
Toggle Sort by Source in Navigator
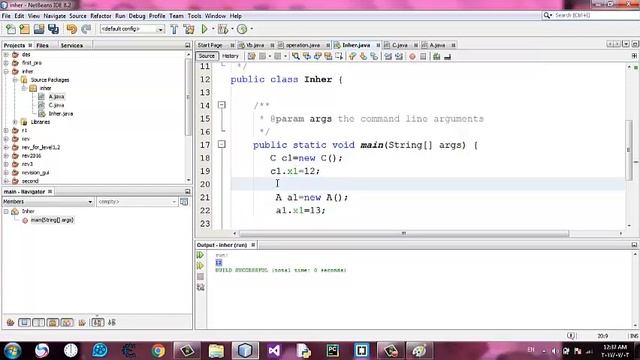tap(112, 322)
